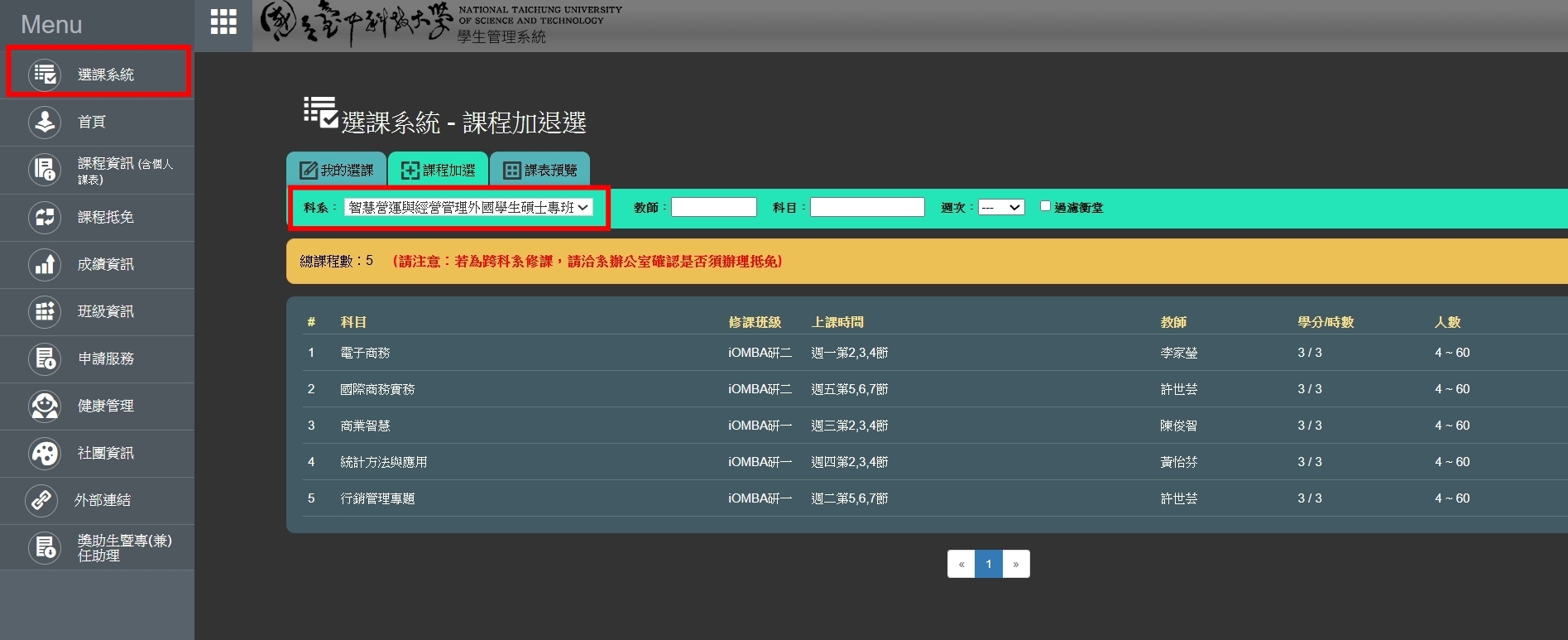Focus the 科目 subject input field
Screen dimensions: 1568x640
pos(867,207)
